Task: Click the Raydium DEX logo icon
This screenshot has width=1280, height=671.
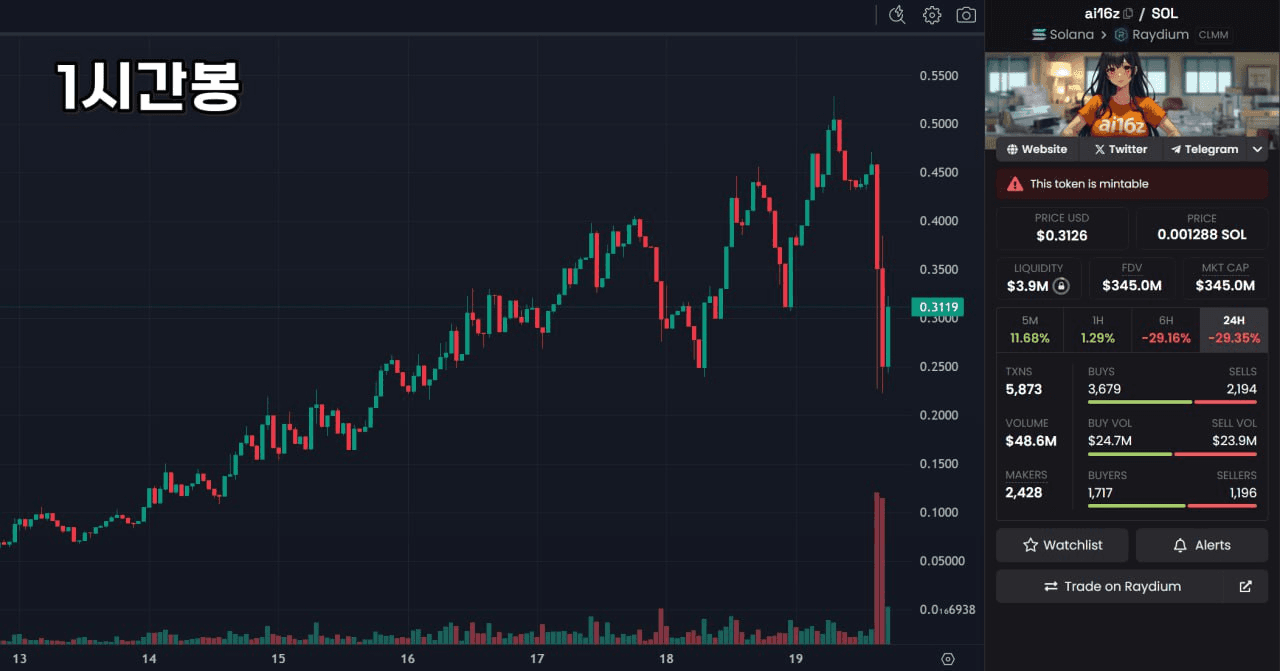Action: (x=1121, y=35)
